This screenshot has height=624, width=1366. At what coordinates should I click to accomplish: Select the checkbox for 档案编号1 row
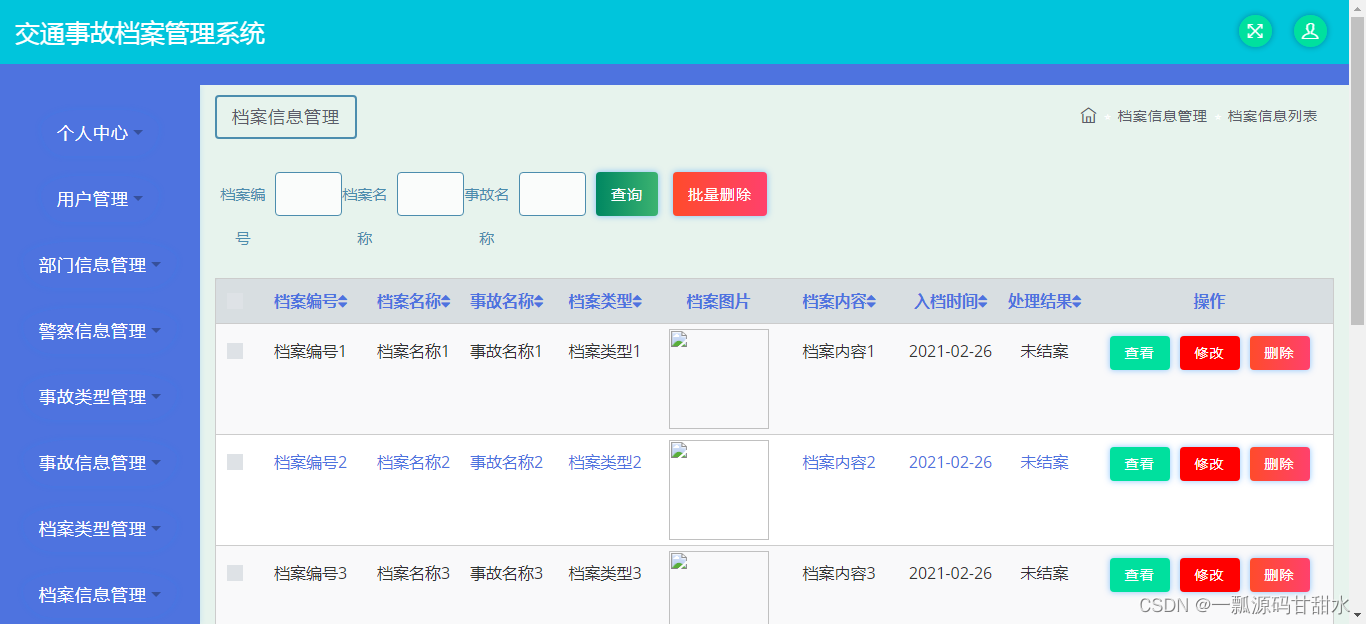point(237,352)
